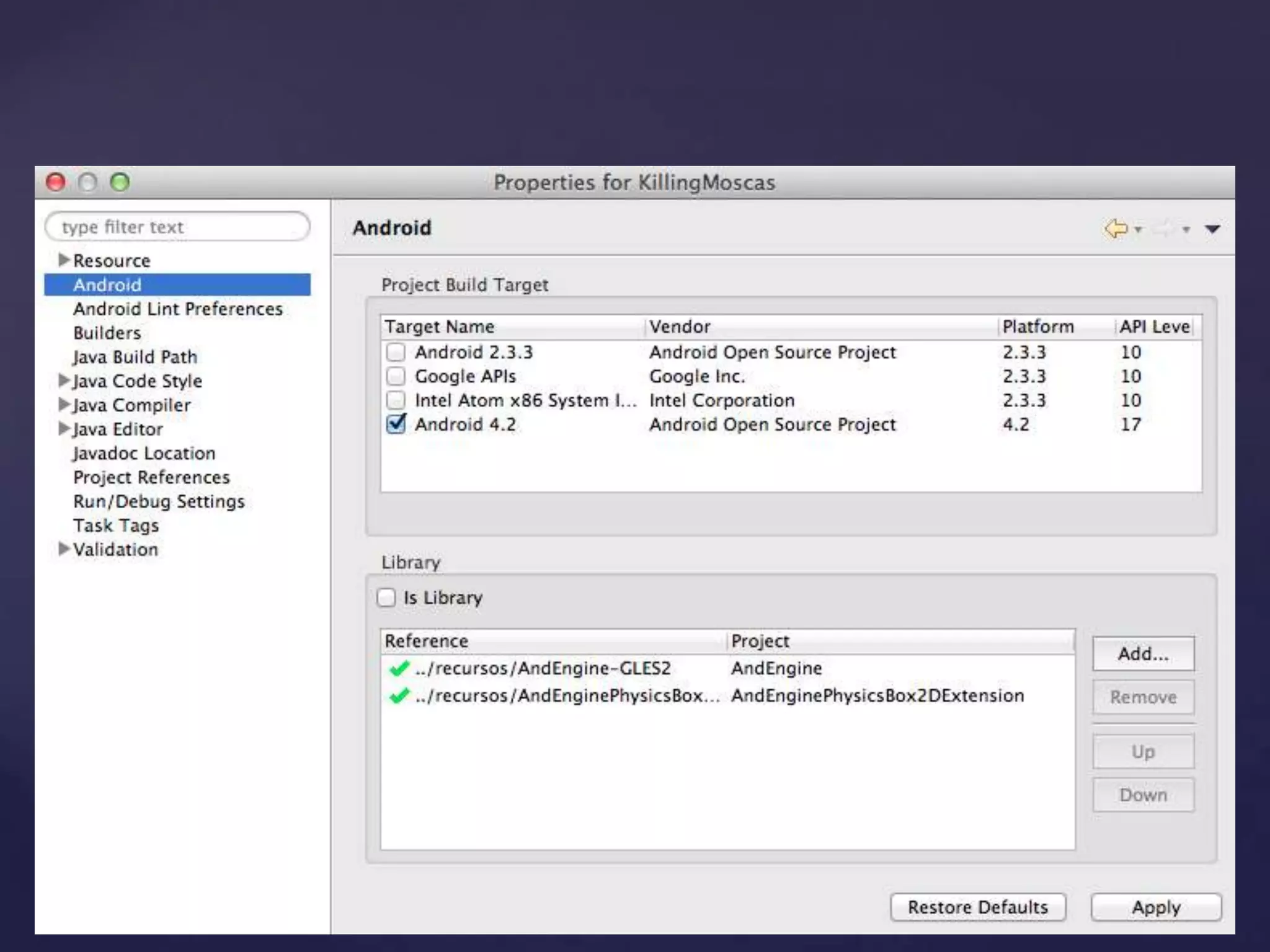
Task: Expand the Resource tree node
Action: (x=63, y=260)
